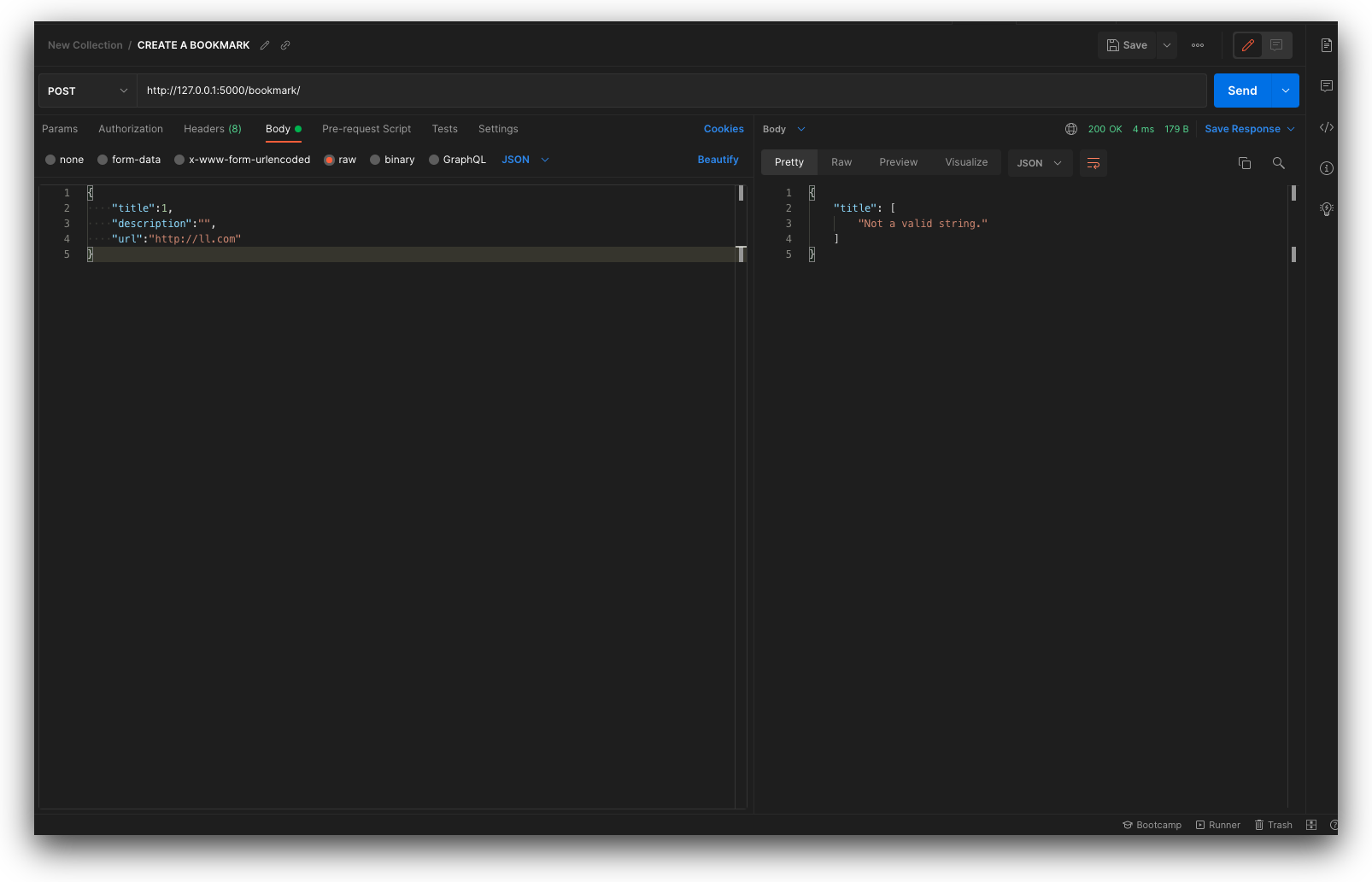Select the raw body type radio button

point(330,159)
